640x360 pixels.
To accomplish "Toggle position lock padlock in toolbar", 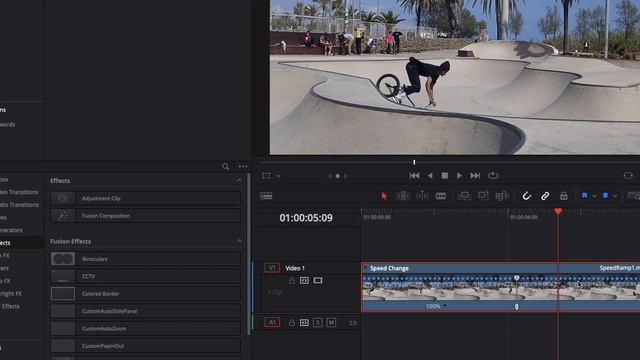I will [564, 196].
